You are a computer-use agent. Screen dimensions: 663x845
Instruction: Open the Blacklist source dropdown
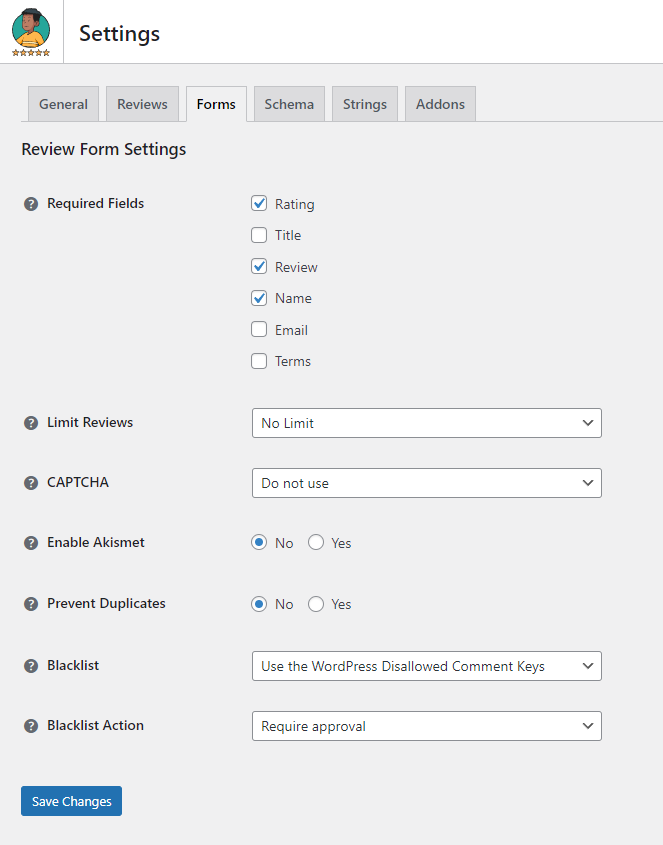pos(426,666)
